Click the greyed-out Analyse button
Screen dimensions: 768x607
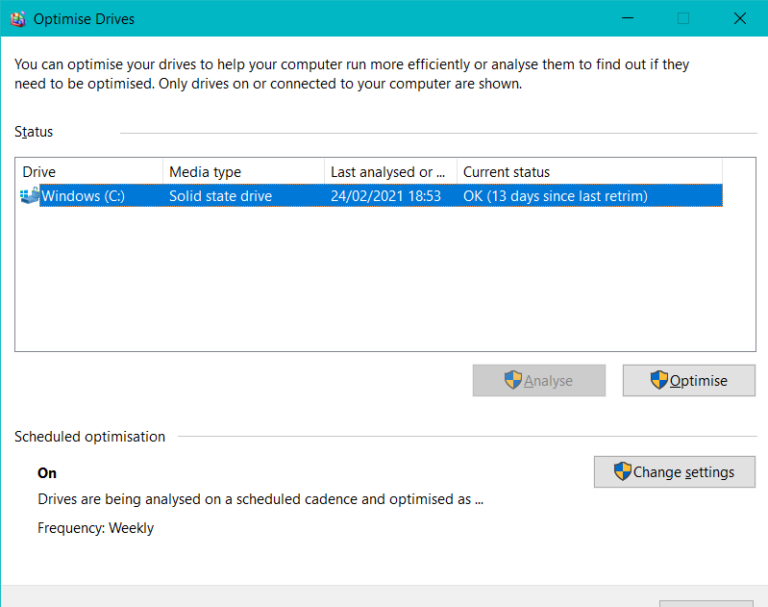(539, 380)
